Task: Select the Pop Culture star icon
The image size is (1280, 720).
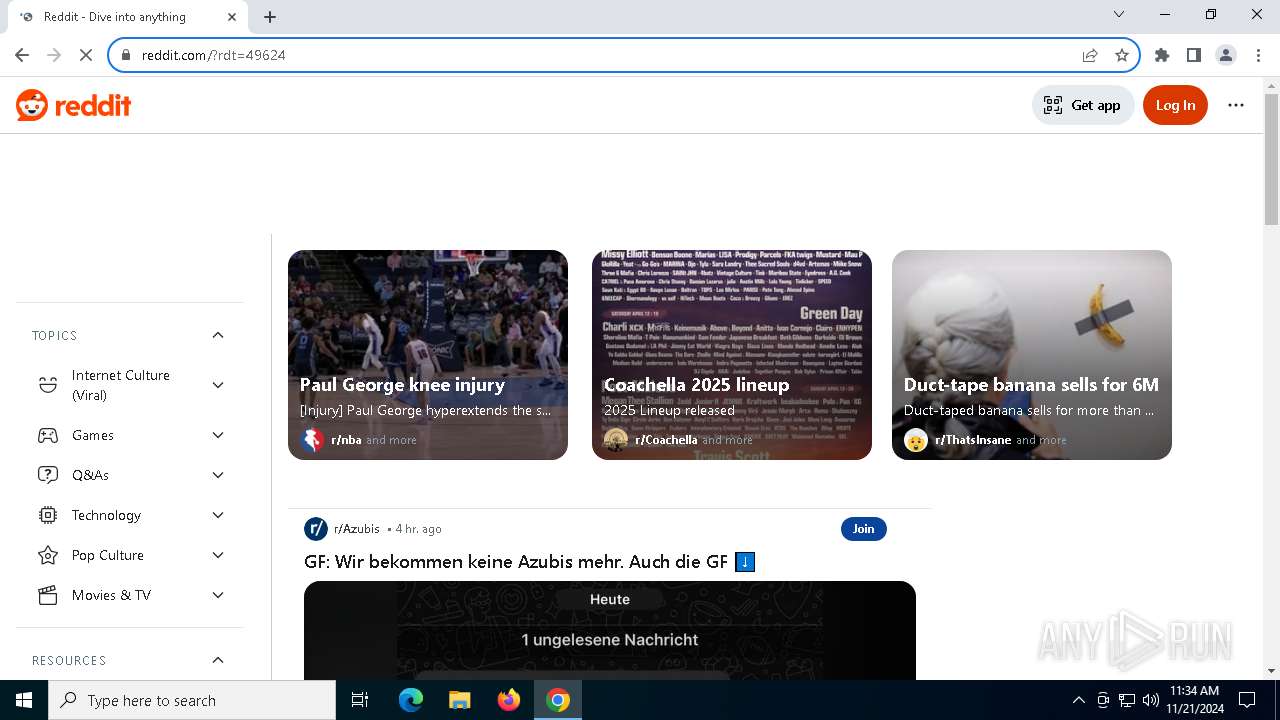Action: [x=48, y=555]
